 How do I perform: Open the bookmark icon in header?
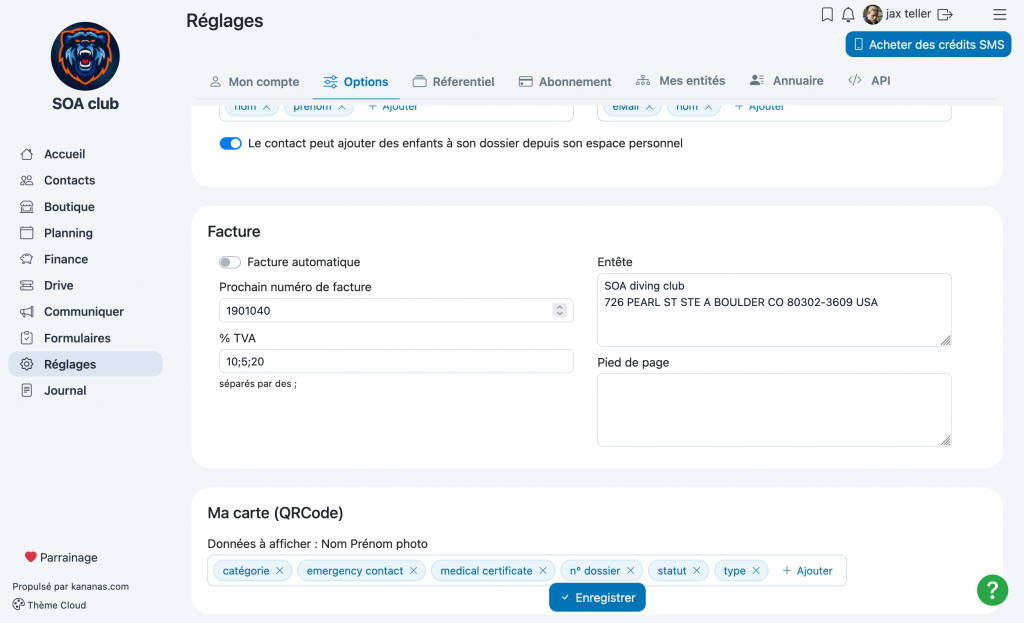(827, 14)
